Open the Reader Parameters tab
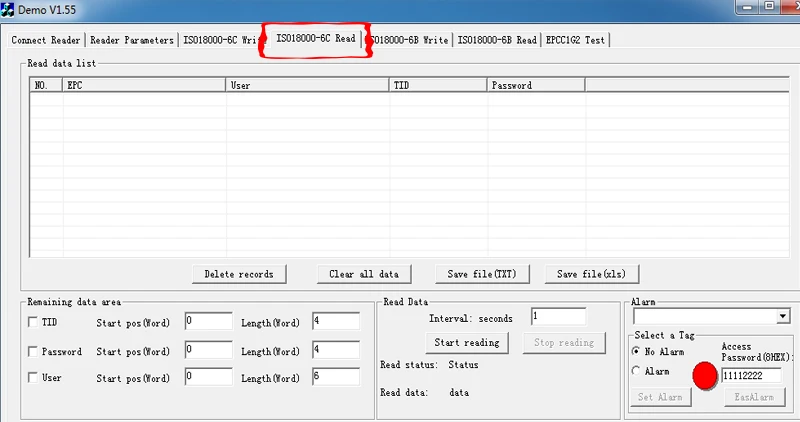Screen dimensions: 800x422 pyautogui.click(x=132, y=40)
